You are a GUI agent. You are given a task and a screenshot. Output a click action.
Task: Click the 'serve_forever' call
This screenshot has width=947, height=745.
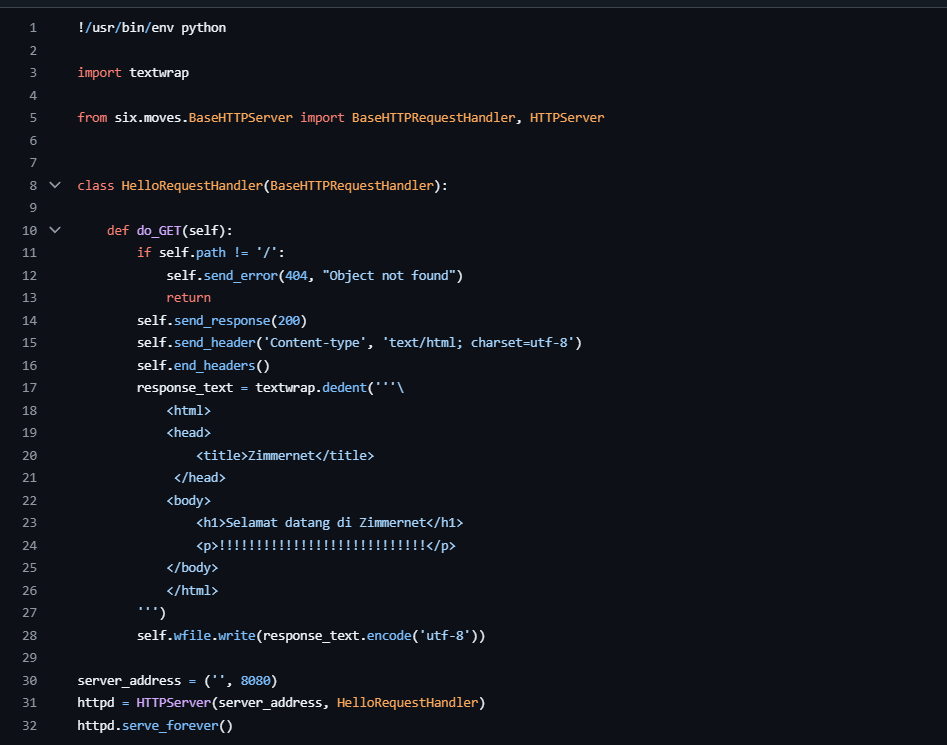tap(170, 725)
